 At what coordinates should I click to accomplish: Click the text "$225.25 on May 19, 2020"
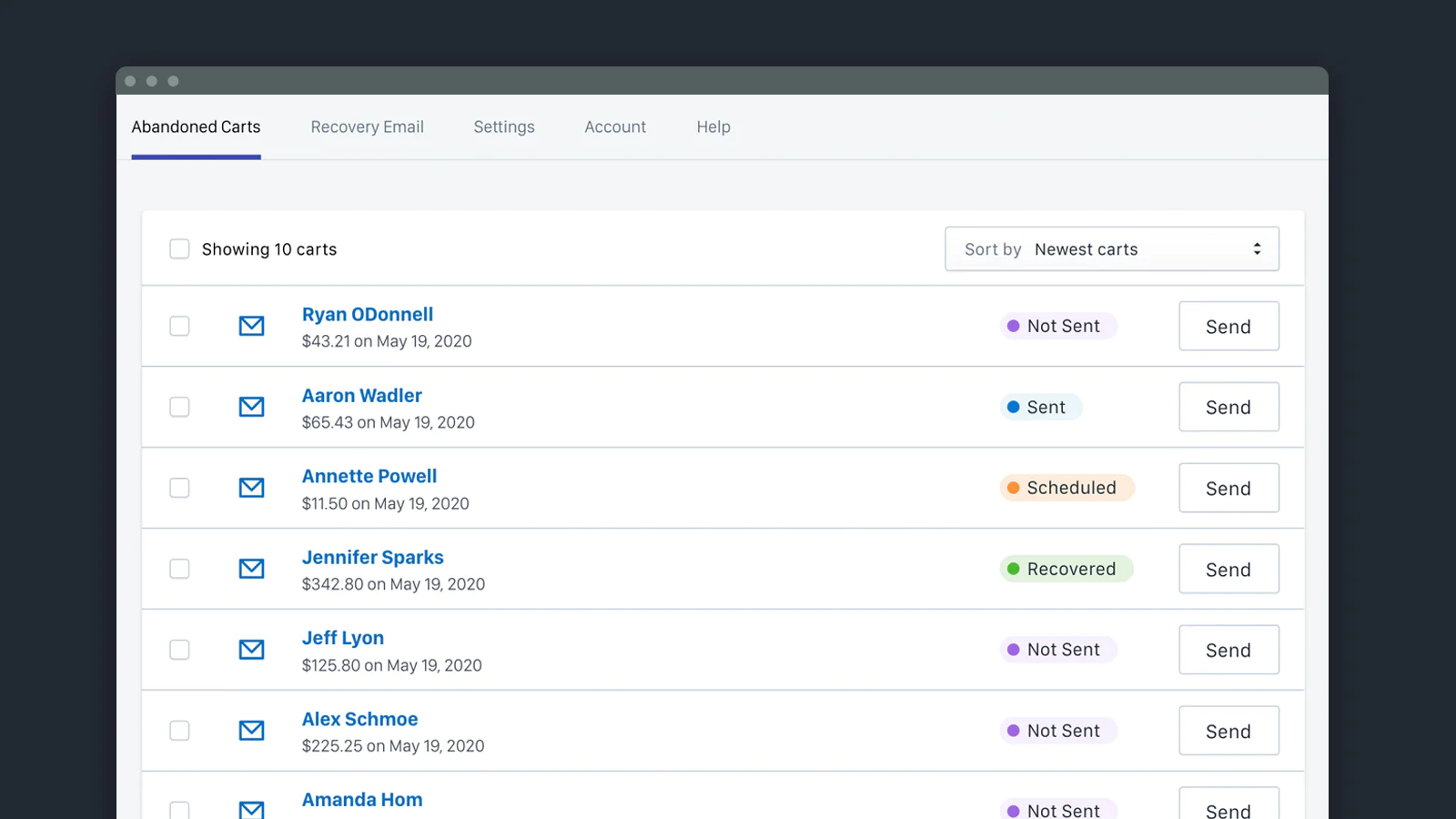pos(393,746)
